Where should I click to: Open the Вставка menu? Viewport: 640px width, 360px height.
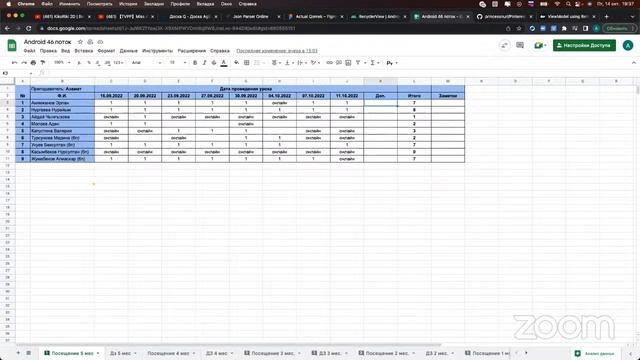[x=84, y=51]
